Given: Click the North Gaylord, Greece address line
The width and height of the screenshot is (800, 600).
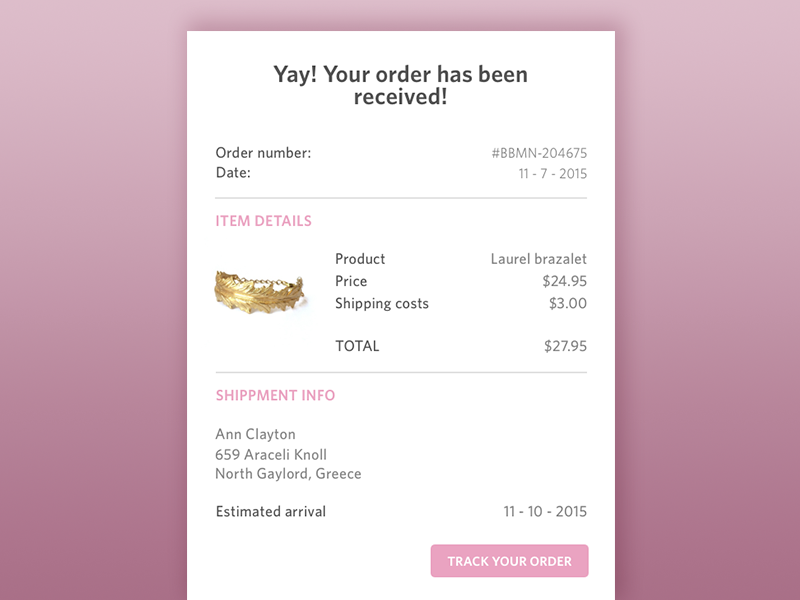Looking at the screenshot, I should point(288,474).
